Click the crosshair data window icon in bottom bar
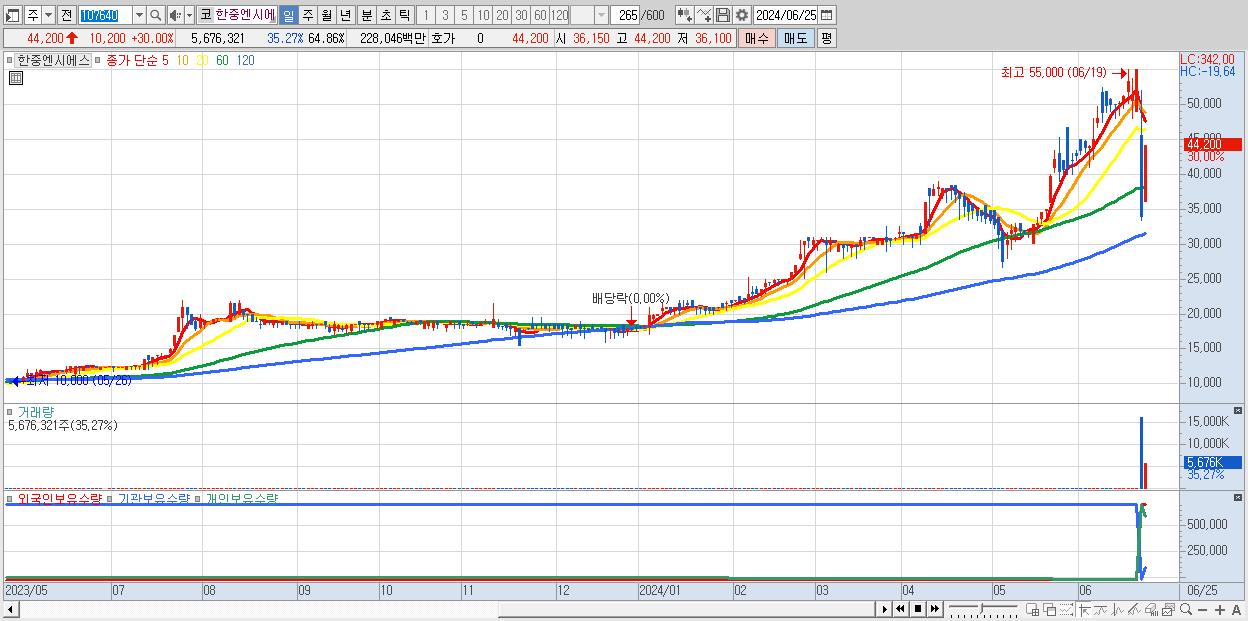The height and width of the screenshot is (621, 1248). click(1033, 609)
